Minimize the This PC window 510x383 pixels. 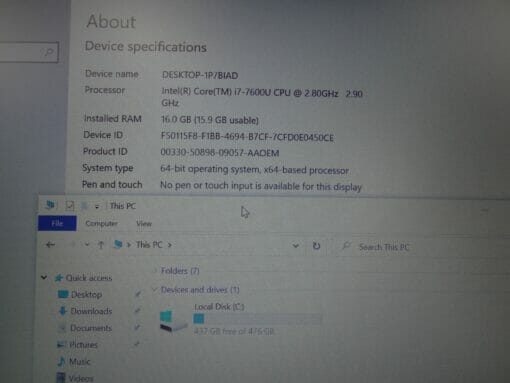click(485, 210)
